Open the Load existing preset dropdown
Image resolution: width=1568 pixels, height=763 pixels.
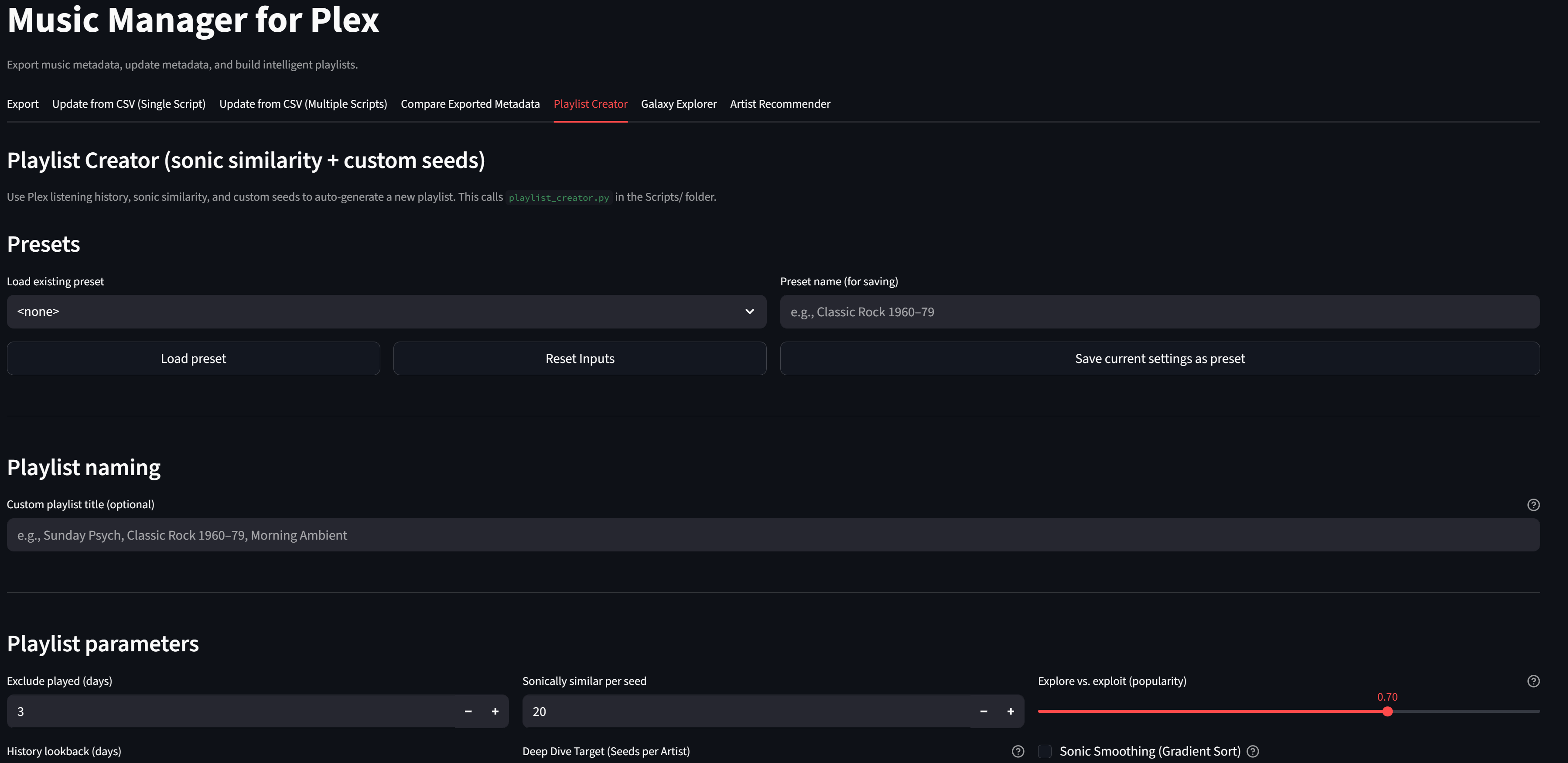coord(386,312)
